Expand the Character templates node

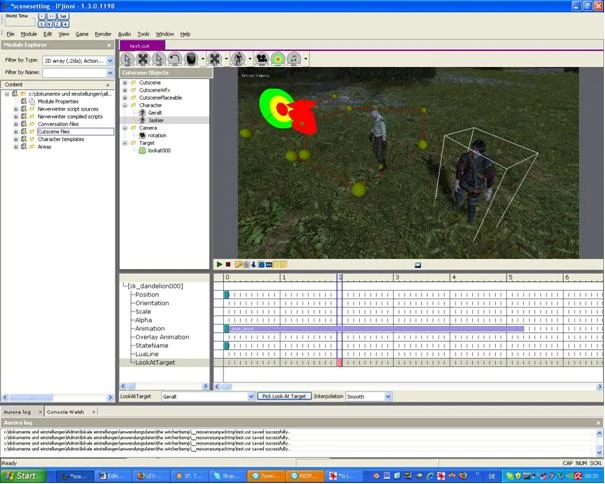click(16, 139)
